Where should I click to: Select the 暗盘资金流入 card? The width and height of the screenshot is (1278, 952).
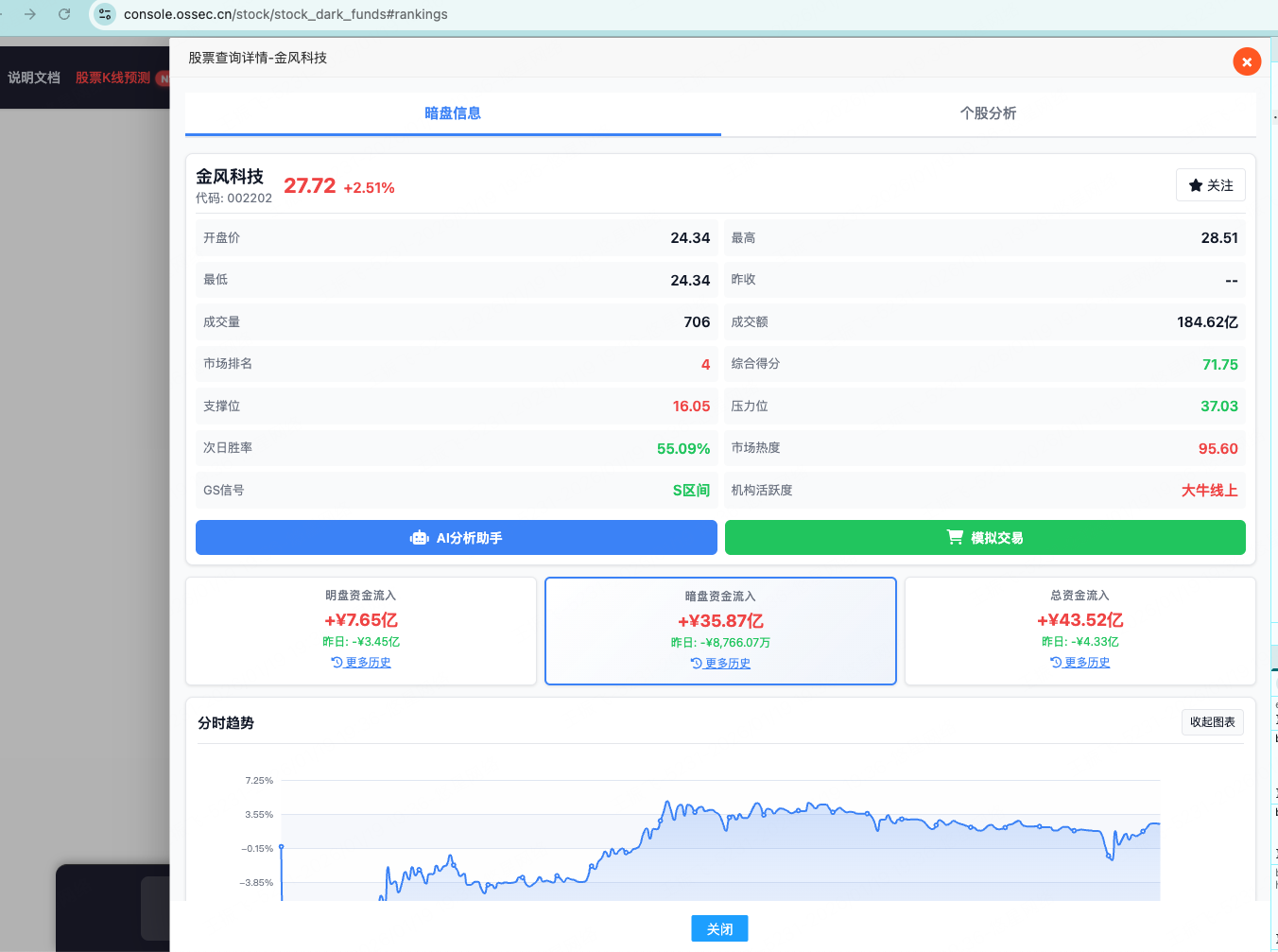pos(720,631)
